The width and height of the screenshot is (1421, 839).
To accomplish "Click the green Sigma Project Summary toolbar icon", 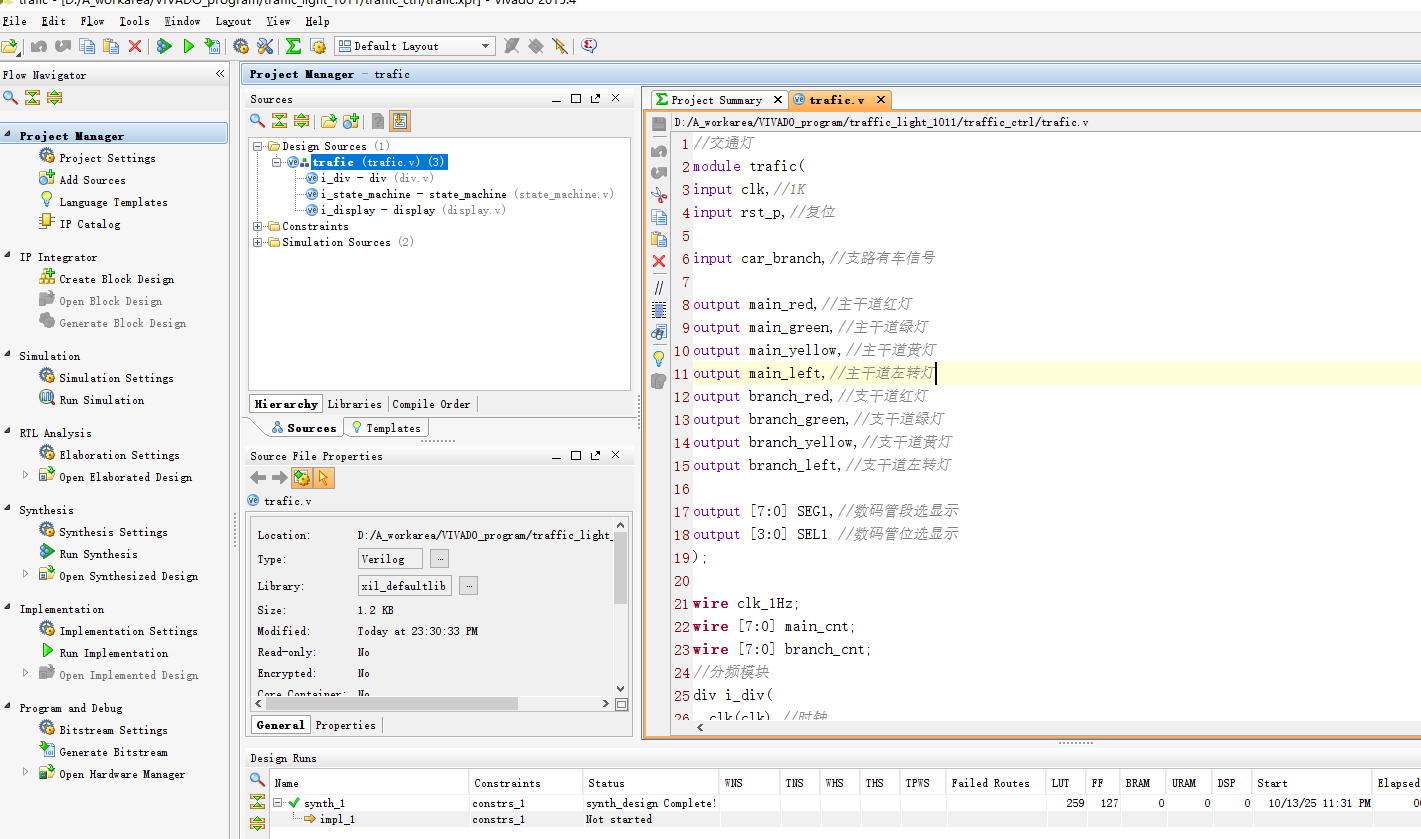I will tap(293, 46).
